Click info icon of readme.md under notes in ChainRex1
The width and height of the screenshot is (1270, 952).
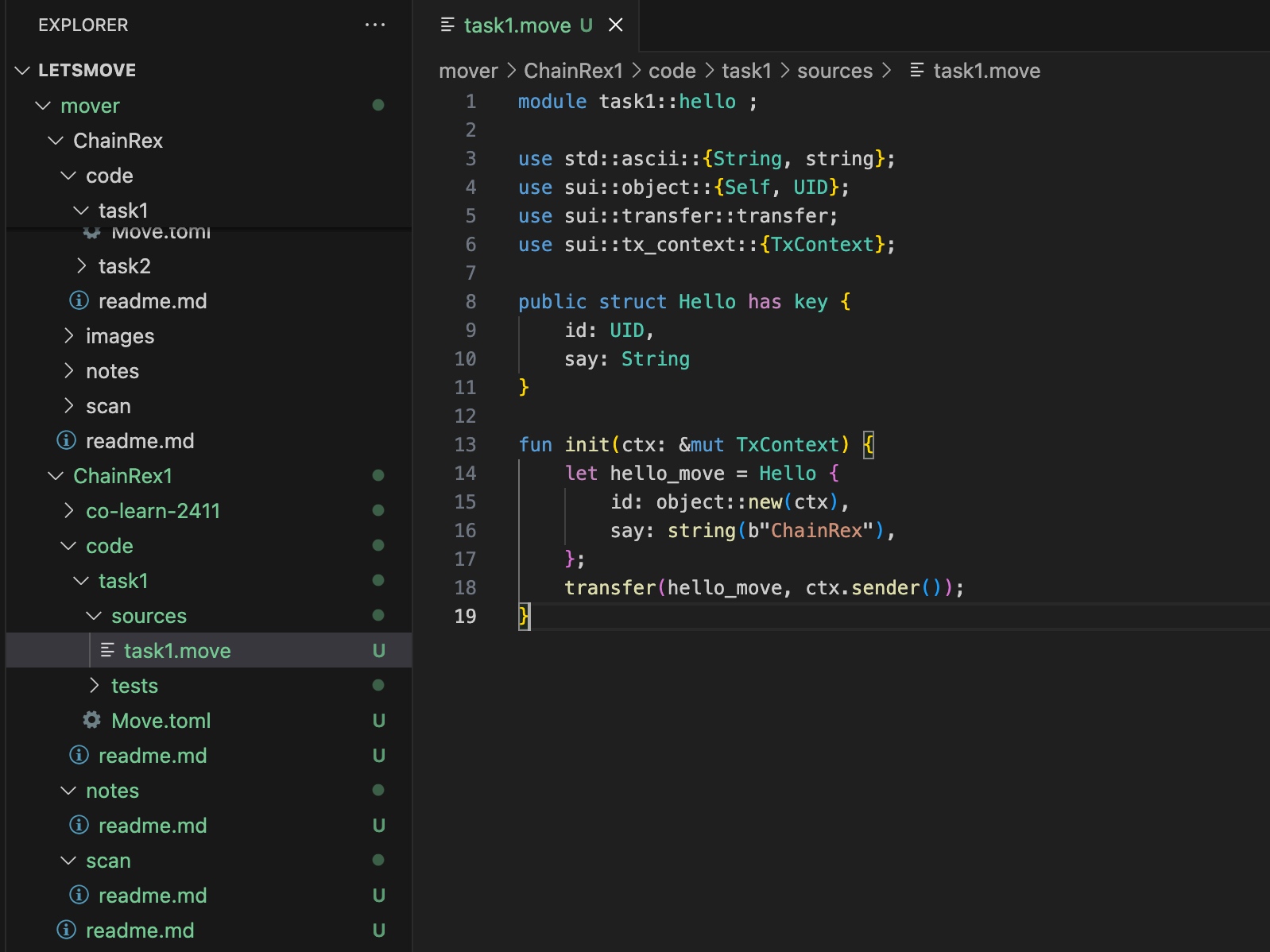point(79,825)
